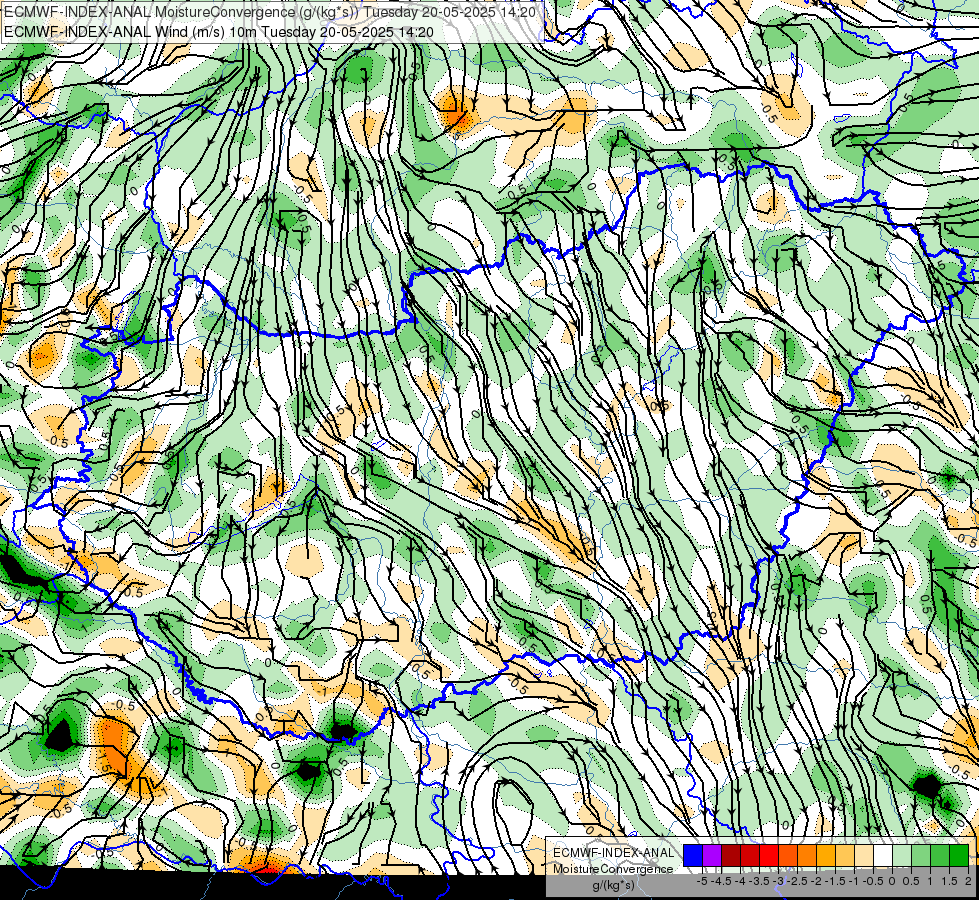Click the ECMWF-INDEX-ANAL label in the legend
This screenshot has width=979, height=900.
pos(613,853)
